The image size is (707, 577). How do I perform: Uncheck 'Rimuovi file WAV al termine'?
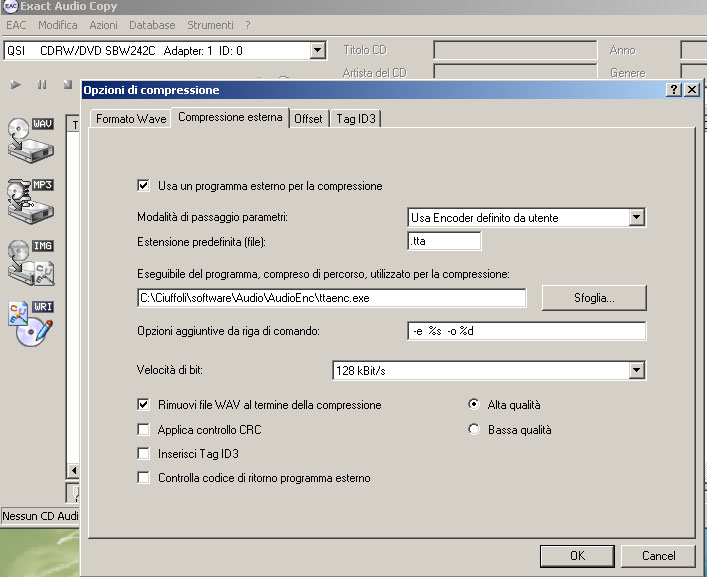pyautogui.click(x=144, y=405)
